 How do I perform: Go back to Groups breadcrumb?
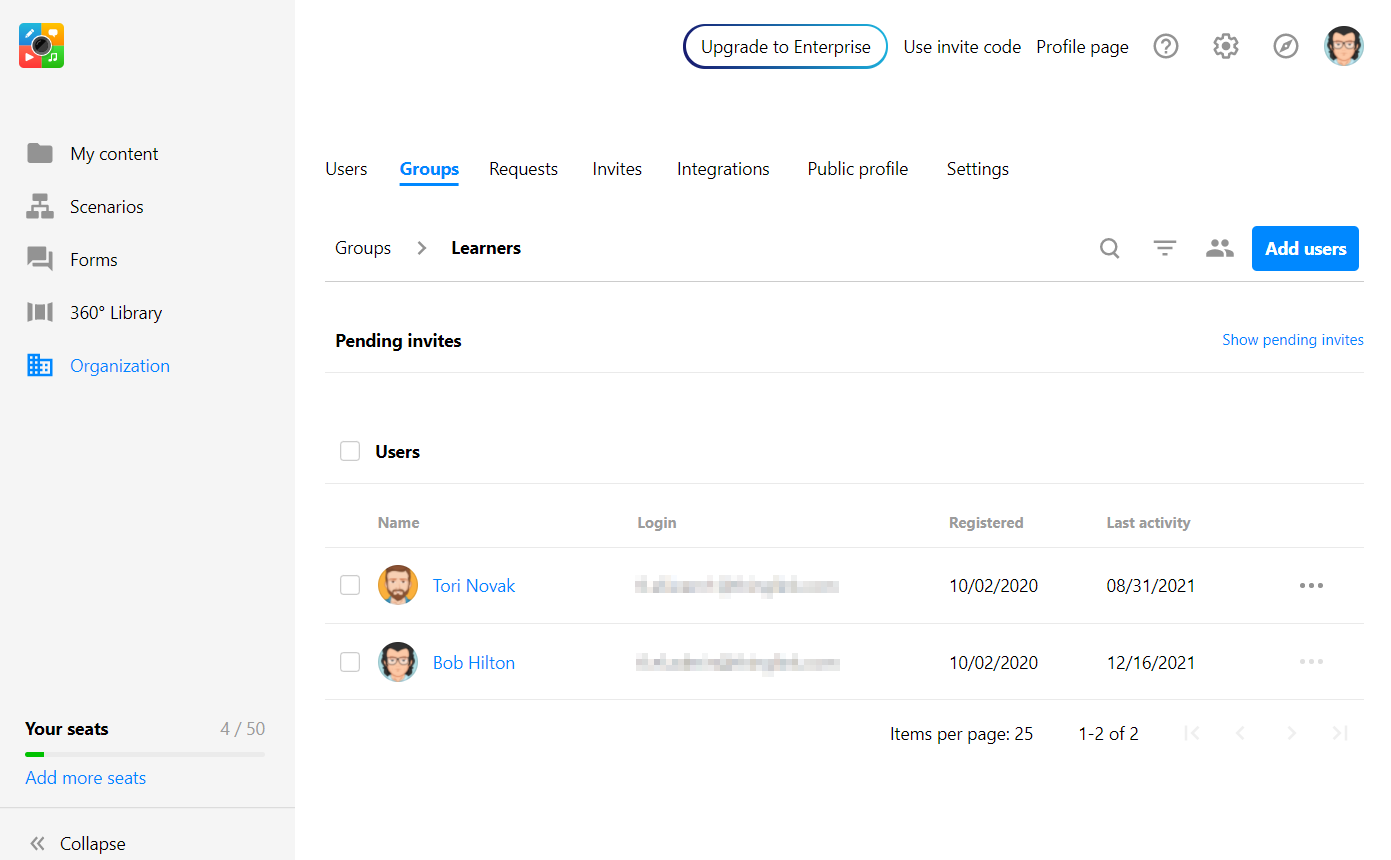363,248
